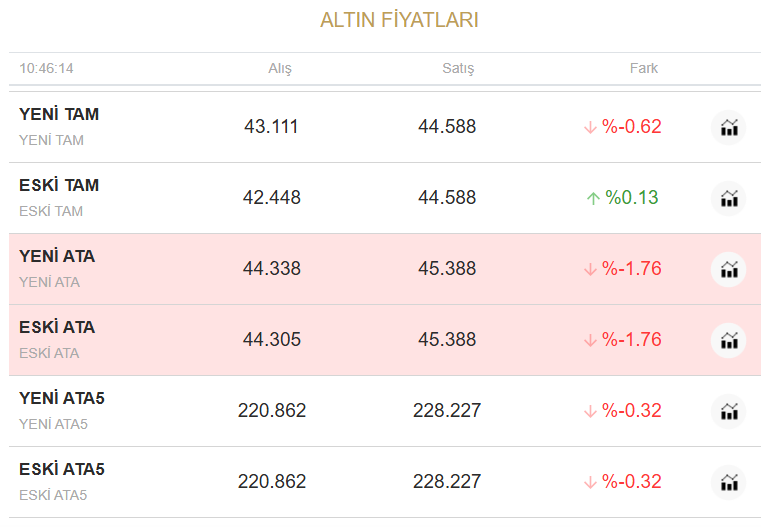Select the ESKİ ATA gold name
This screenshot has width=761, height=527.
[57, 328]
